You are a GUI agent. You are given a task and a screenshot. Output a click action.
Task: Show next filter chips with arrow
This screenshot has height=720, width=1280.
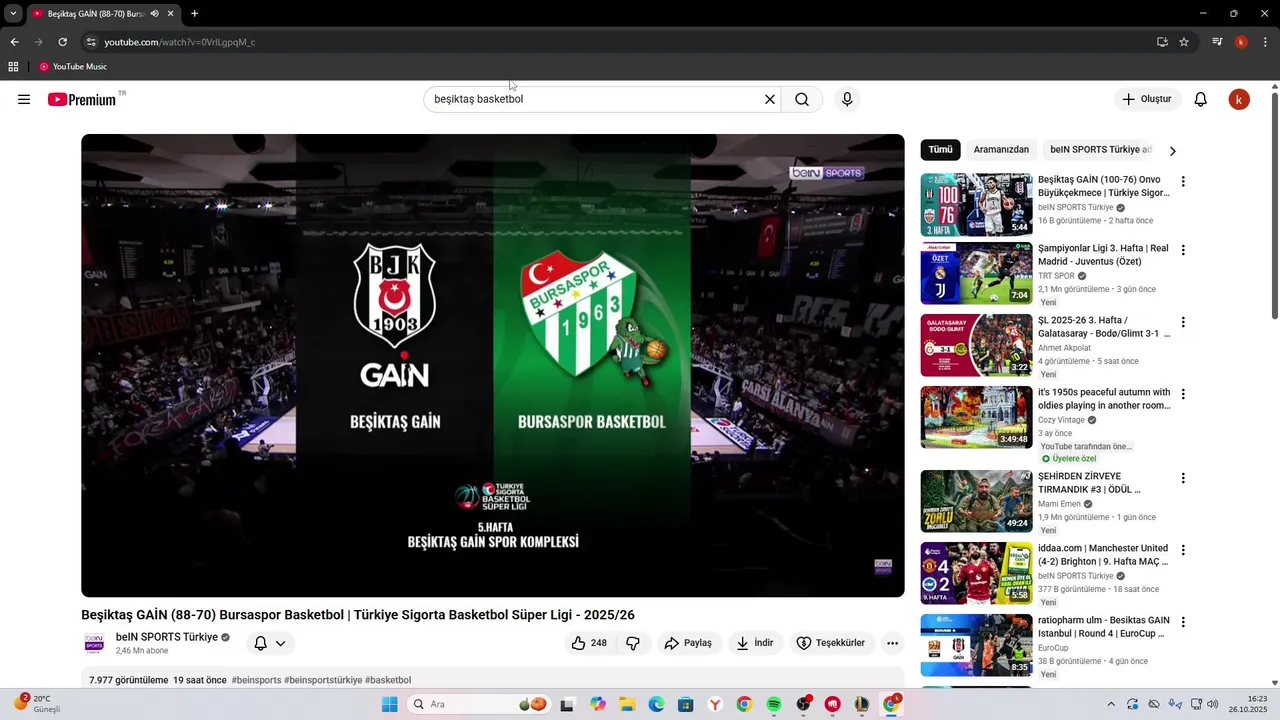pos(1173,151)
